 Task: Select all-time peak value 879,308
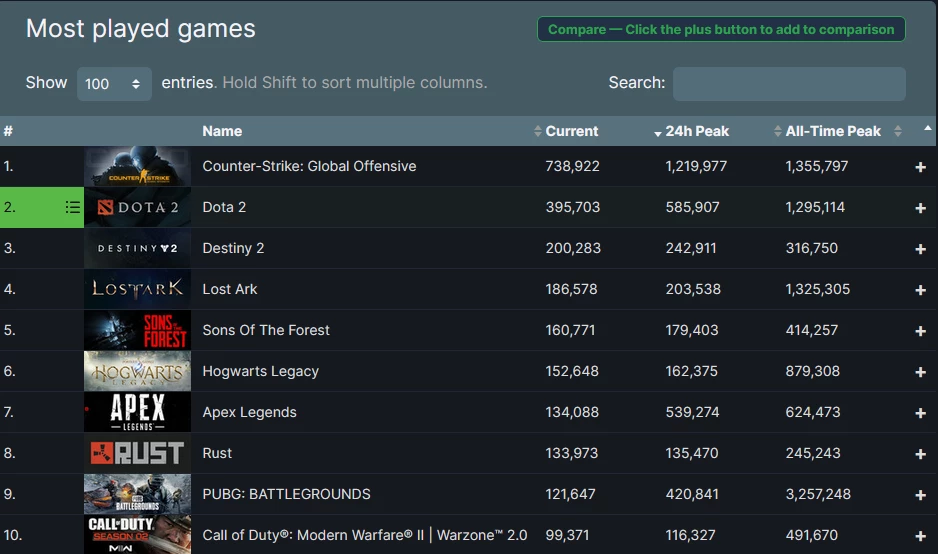[813, 372]
